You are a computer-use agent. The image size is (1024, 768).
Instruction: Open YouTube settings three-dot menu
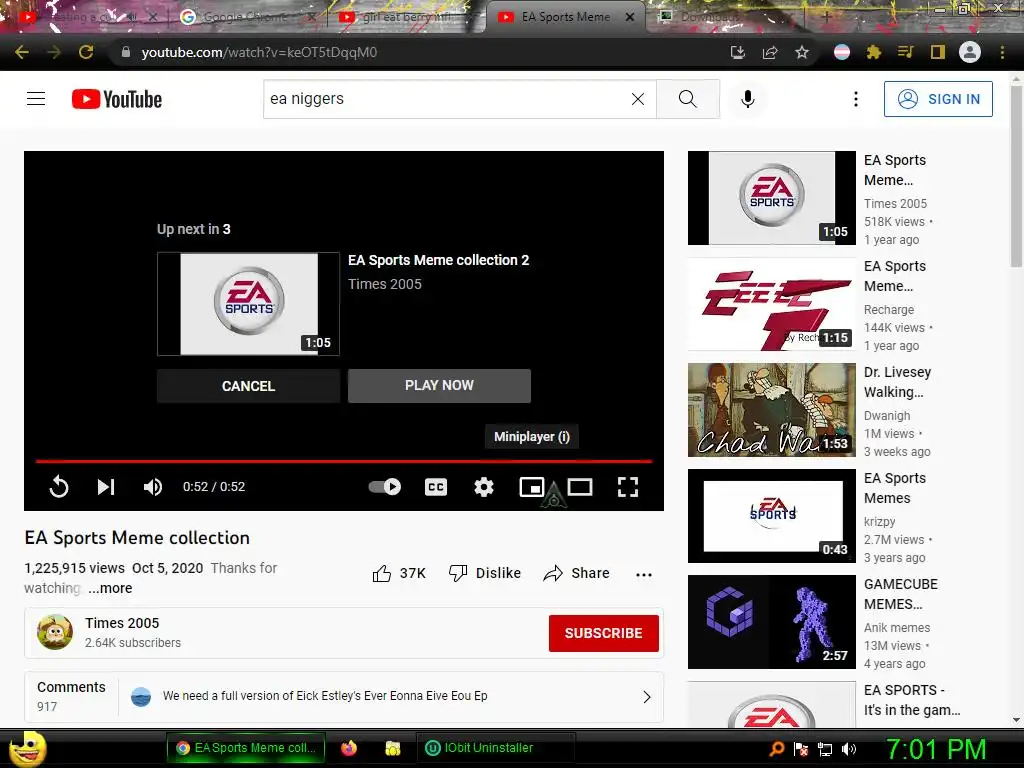tap(856, 99)
